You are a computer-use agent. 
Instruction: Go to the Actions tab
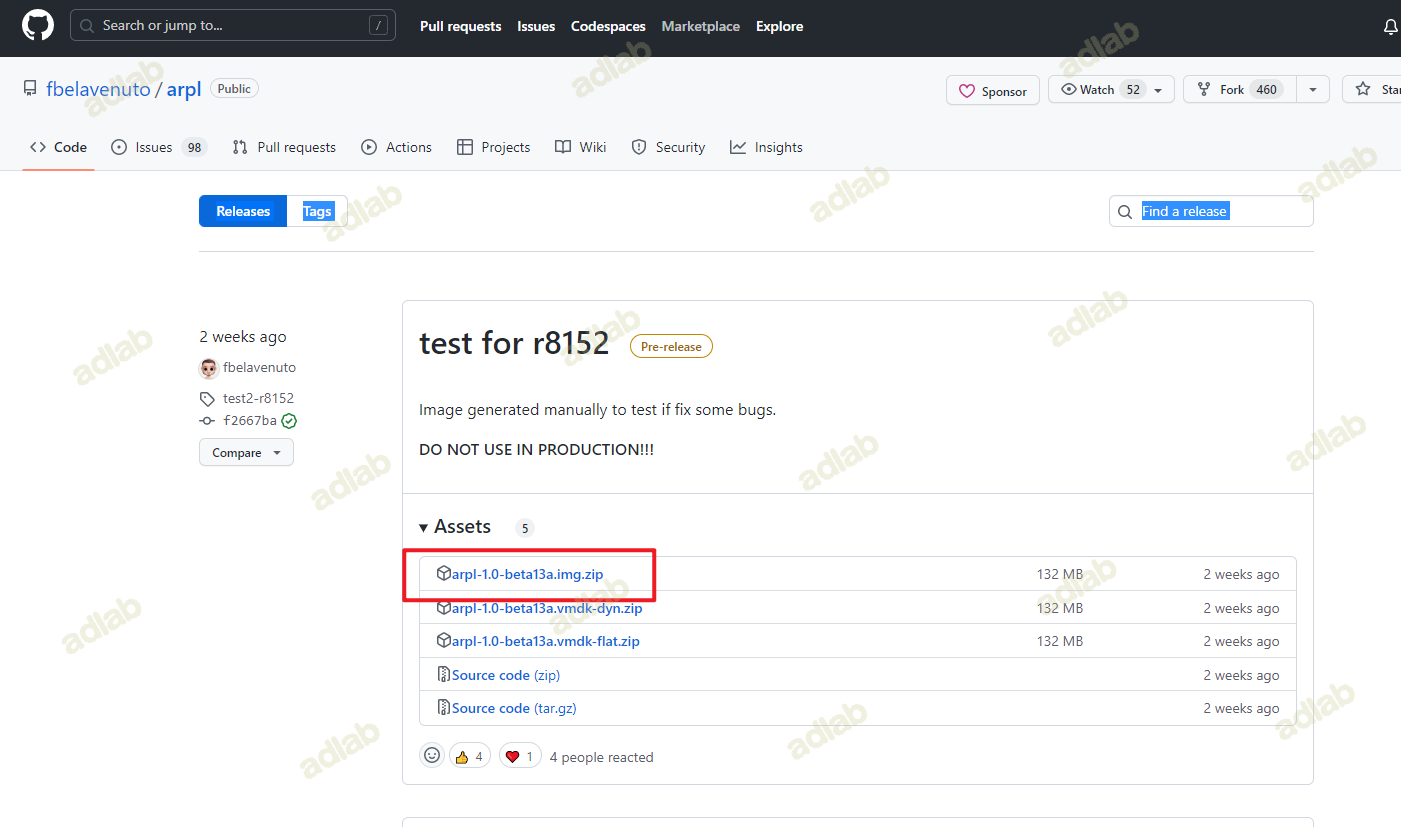(x=397, y=147)
